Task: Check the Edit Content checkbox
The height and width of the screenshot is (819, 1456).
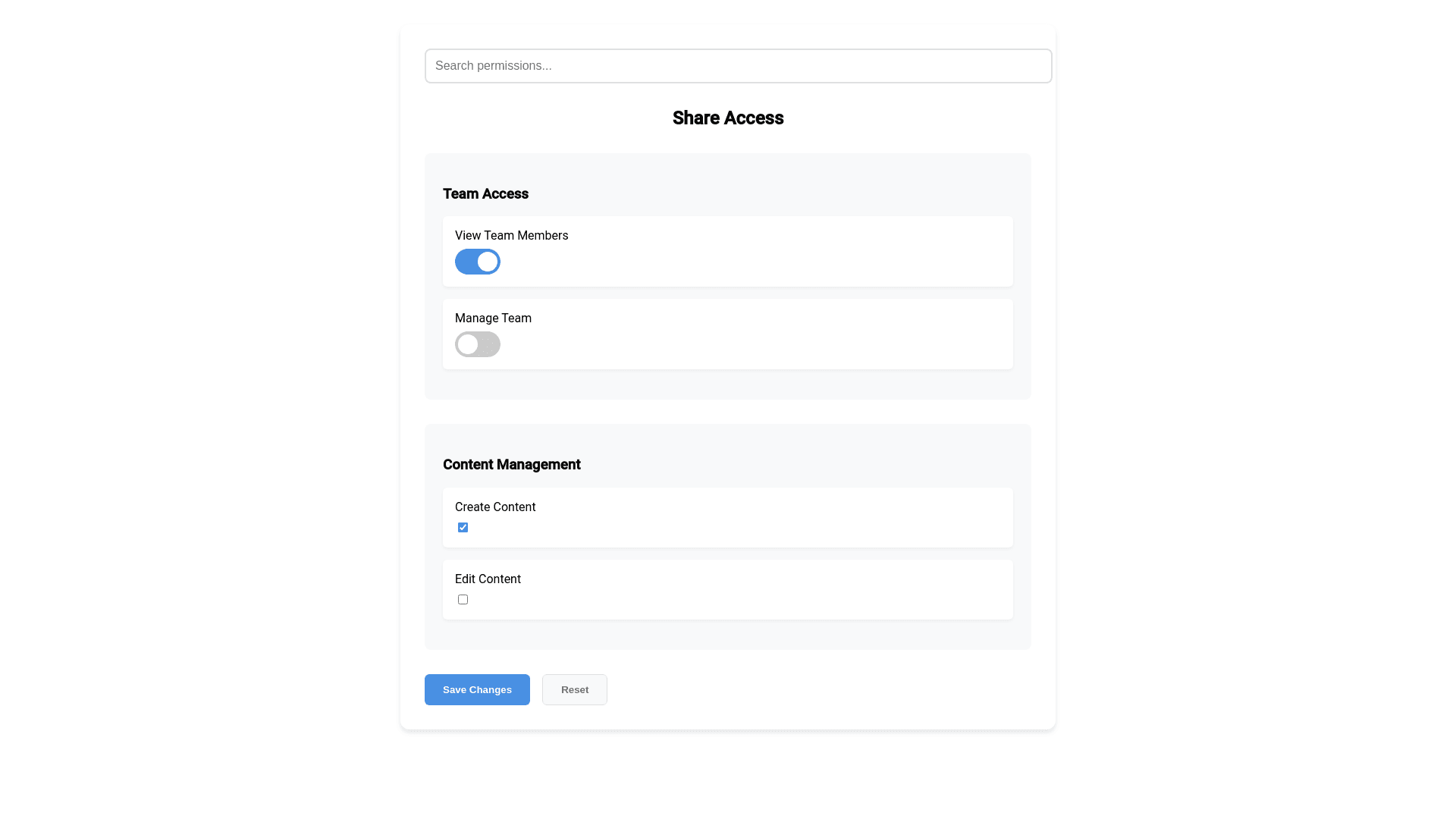Action: [463, 599]
